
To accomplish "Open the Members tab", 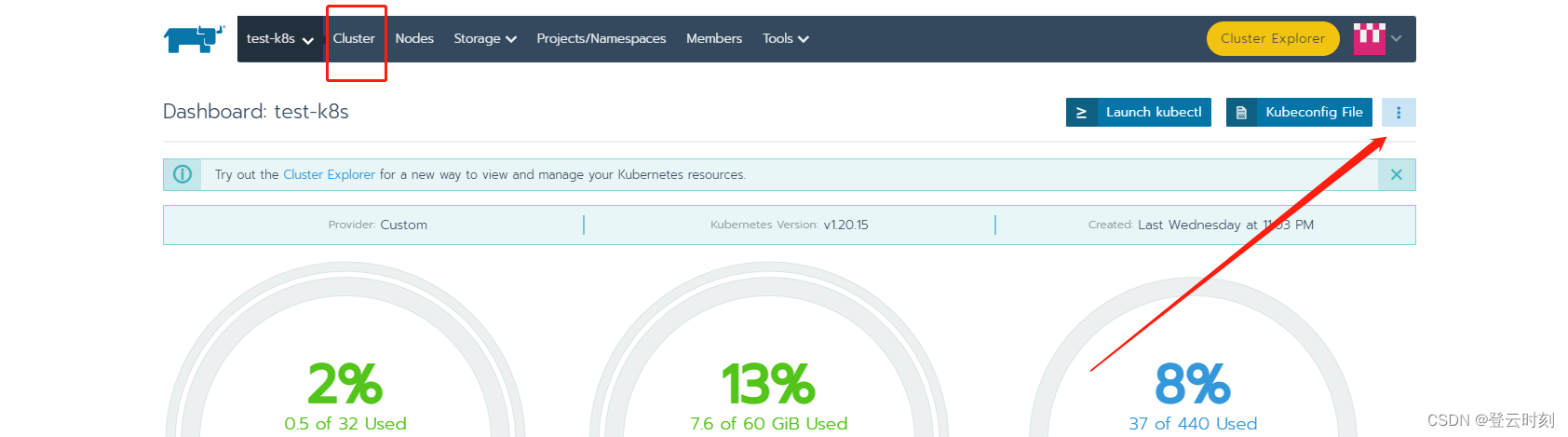I will pos(714,39).
